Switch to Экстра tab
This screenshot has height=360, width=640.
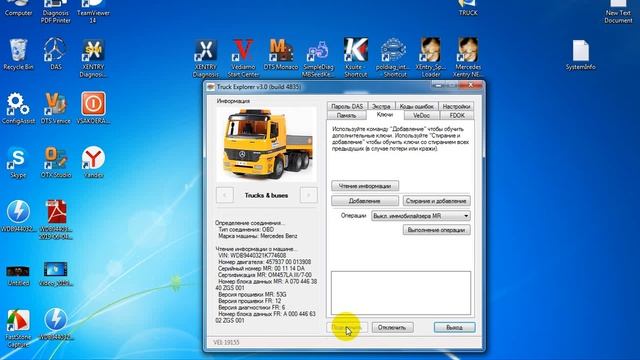coord(381,106)
